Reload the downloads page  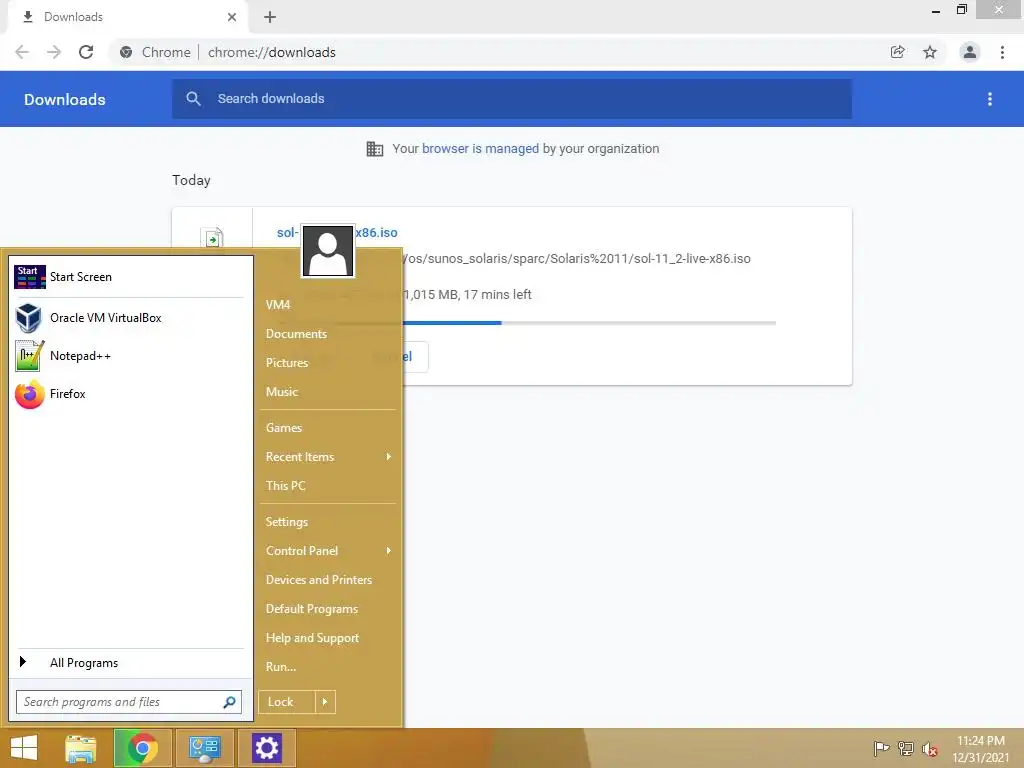(x=86, y=52)
